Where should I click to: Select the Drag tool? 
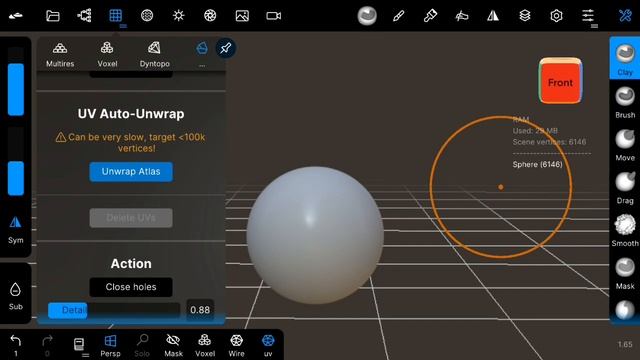pyautogui.click(x=625, y=188)
